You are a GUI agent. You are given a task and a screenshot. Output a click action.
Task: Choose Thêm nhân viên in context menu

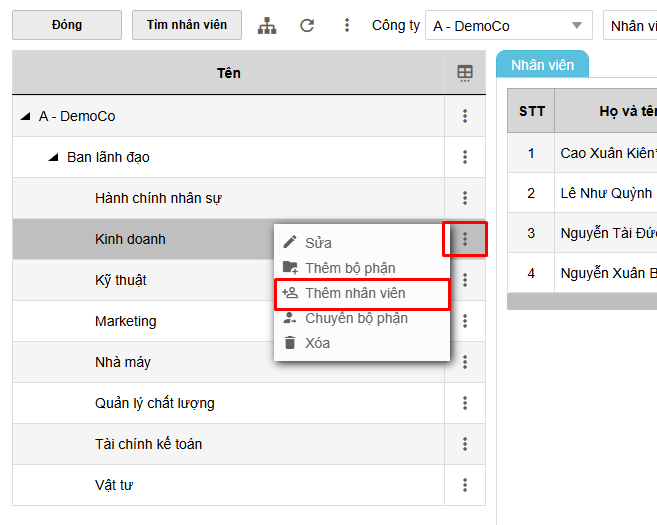pos(355,293)
